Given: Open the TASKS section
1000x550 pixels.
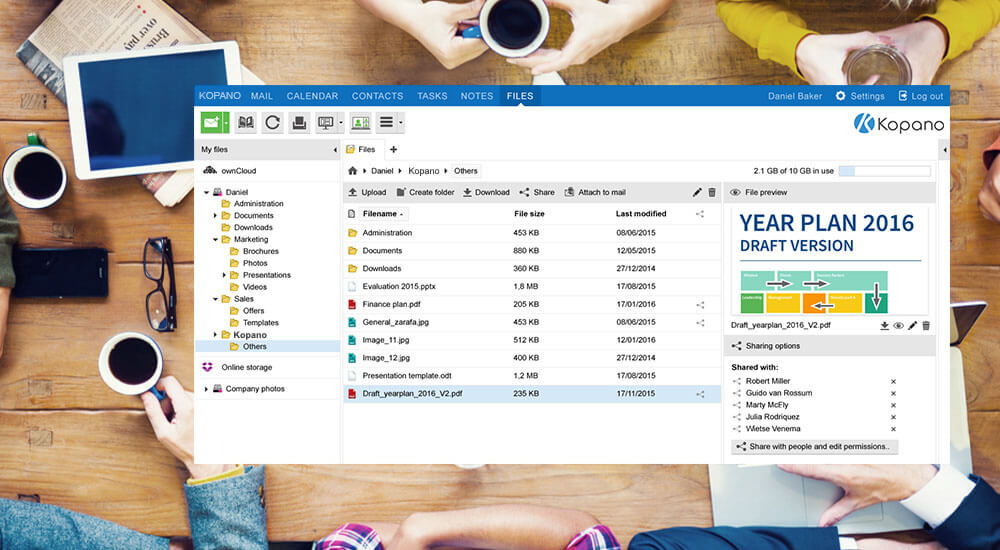Looking at the screenshot, I should point(432,96).
